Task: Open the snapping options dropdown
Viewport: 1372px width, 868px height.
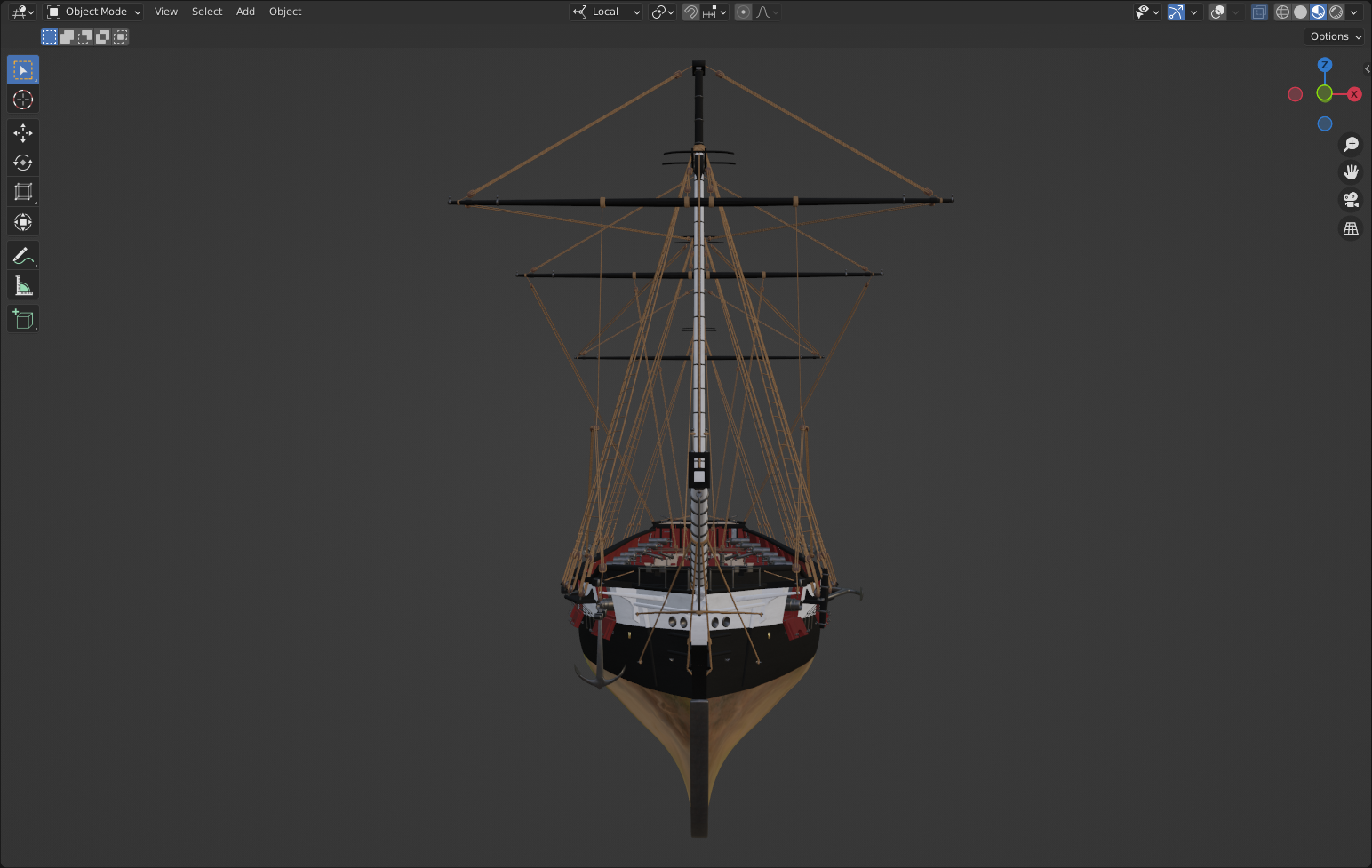Action: (715, 12)
